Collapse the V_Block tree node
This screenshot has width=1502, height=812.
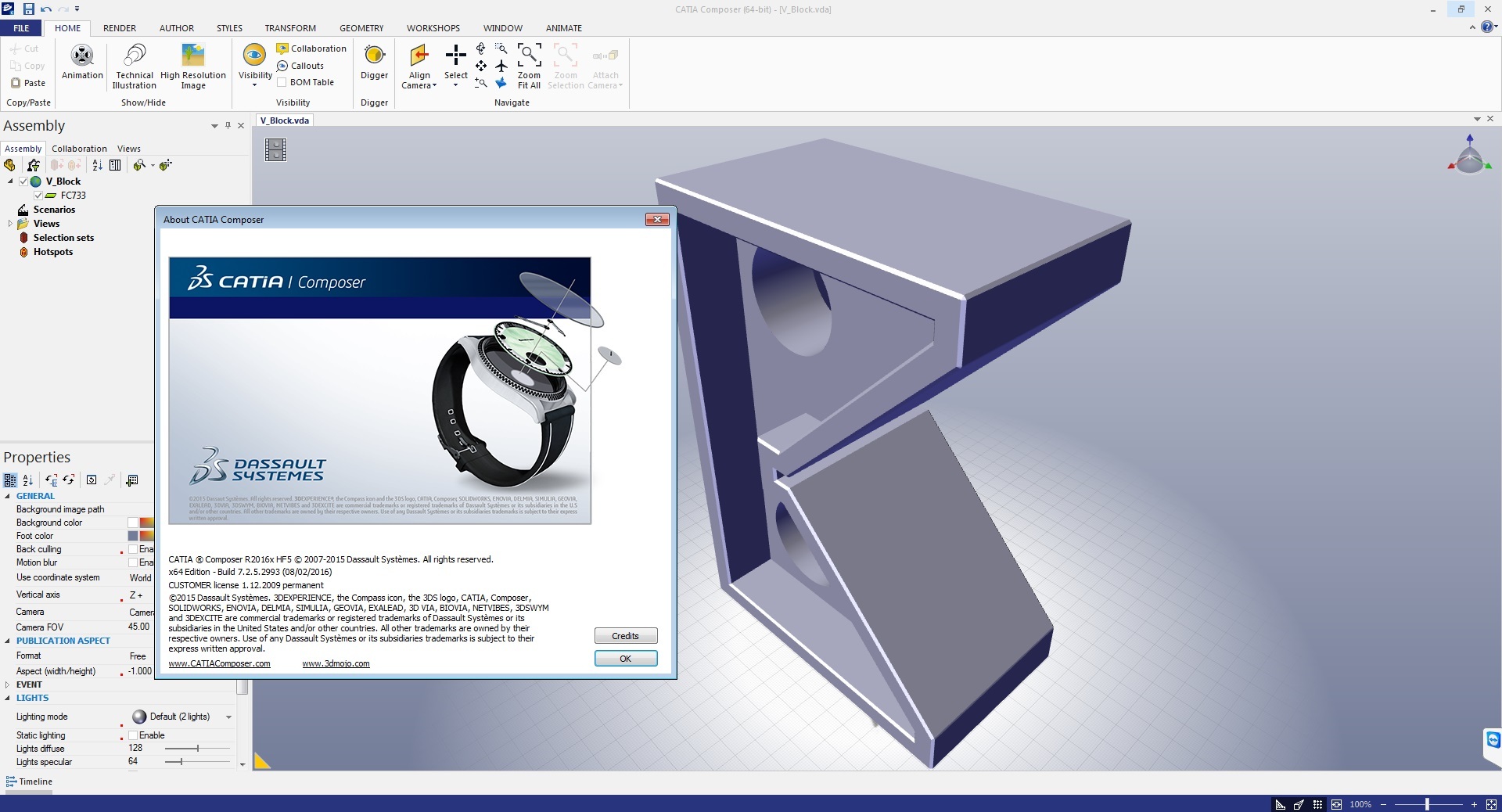click(x=10, y=181)
